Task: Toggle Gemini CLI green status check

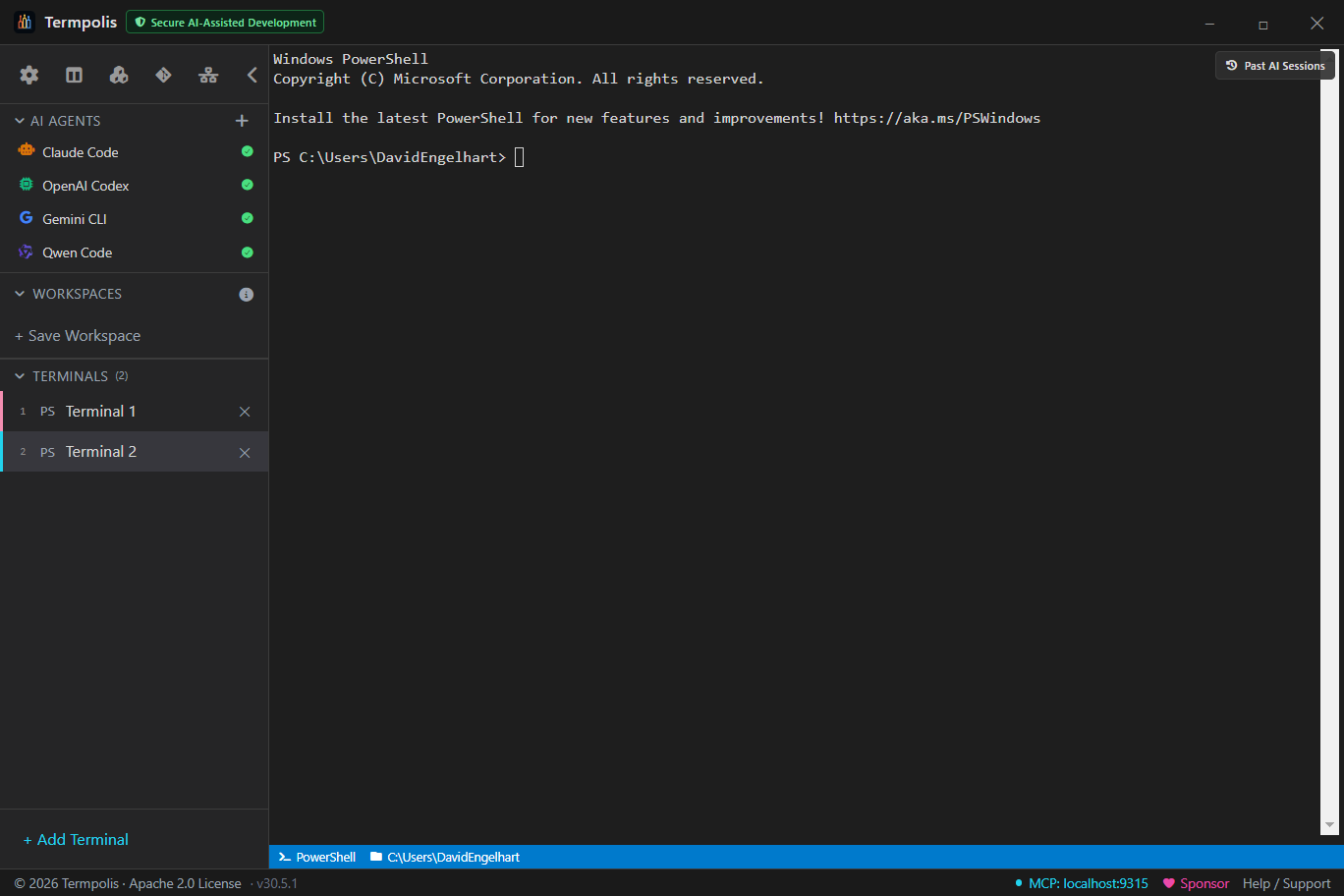Action: point(248,218)
